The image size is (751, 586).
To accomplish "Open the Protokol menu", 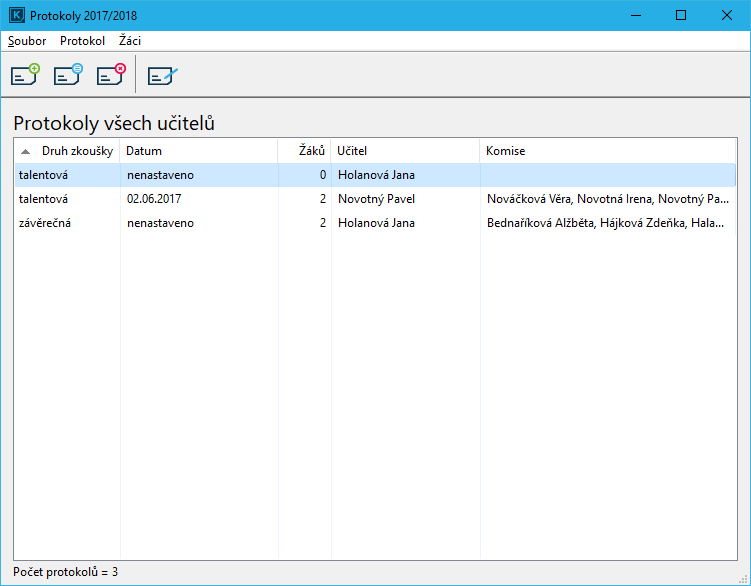I will 82,41.
